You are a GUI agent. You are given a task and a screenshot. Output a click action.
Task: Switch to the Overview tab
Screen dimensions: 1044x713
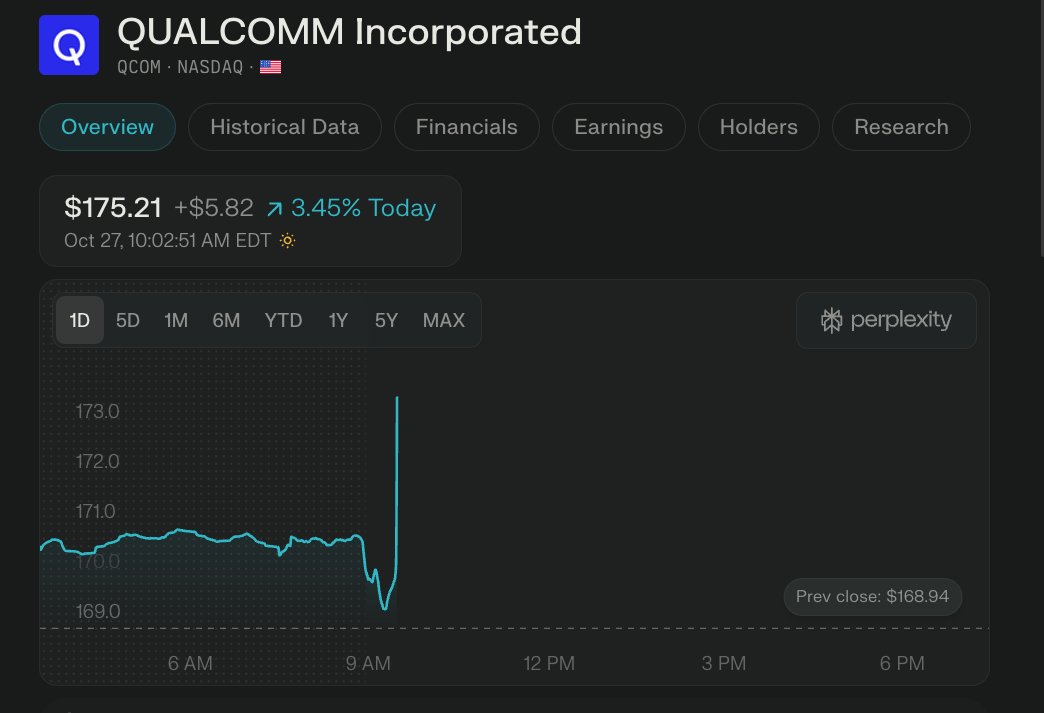pyautogui.click(x=108, y=127)
